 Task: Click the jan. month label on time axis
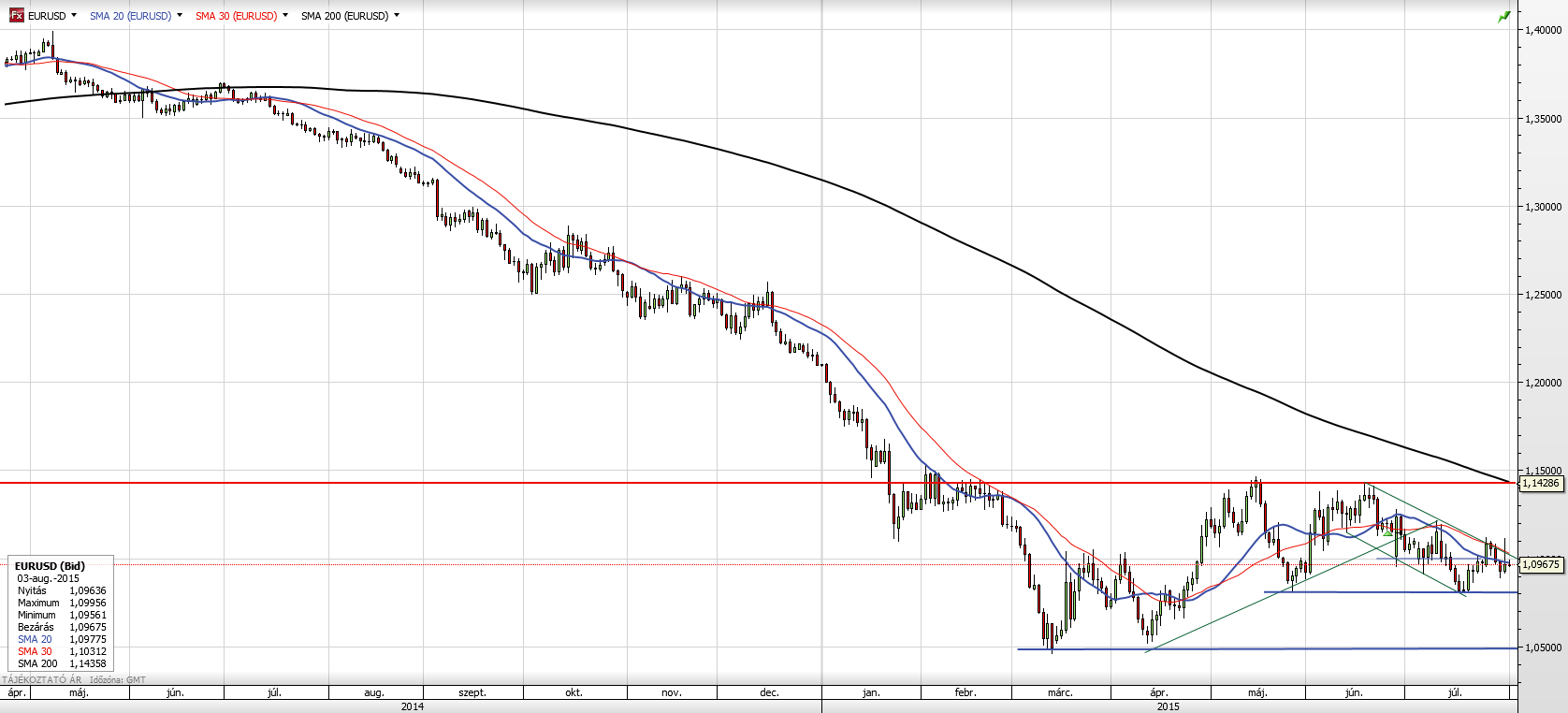tap(871, 692)
